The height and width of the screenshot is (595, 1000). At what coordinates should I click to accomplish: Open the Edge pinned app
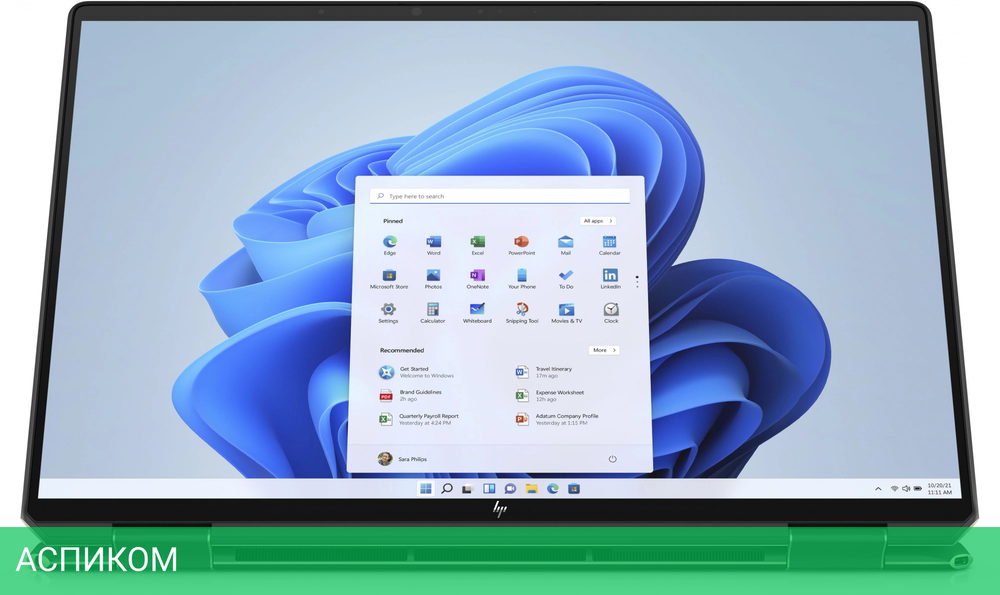[389, 243]
